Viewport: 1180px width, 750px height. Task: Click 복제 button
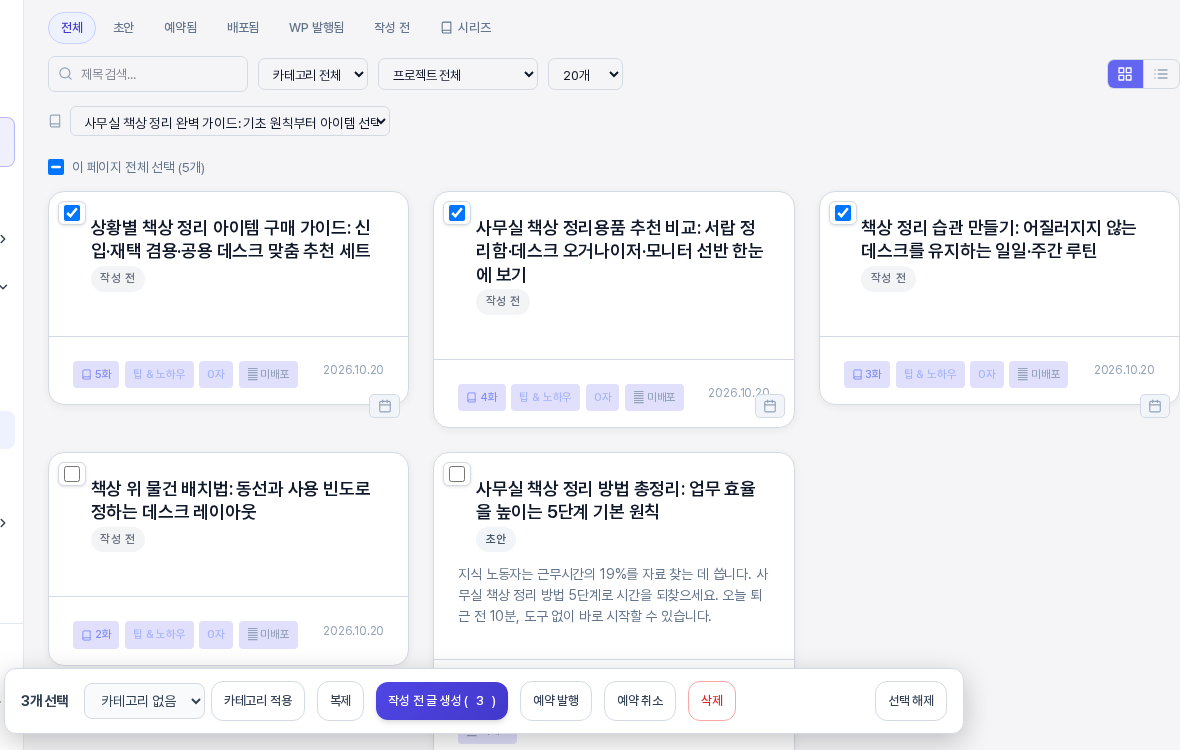(x=341, y=701)
